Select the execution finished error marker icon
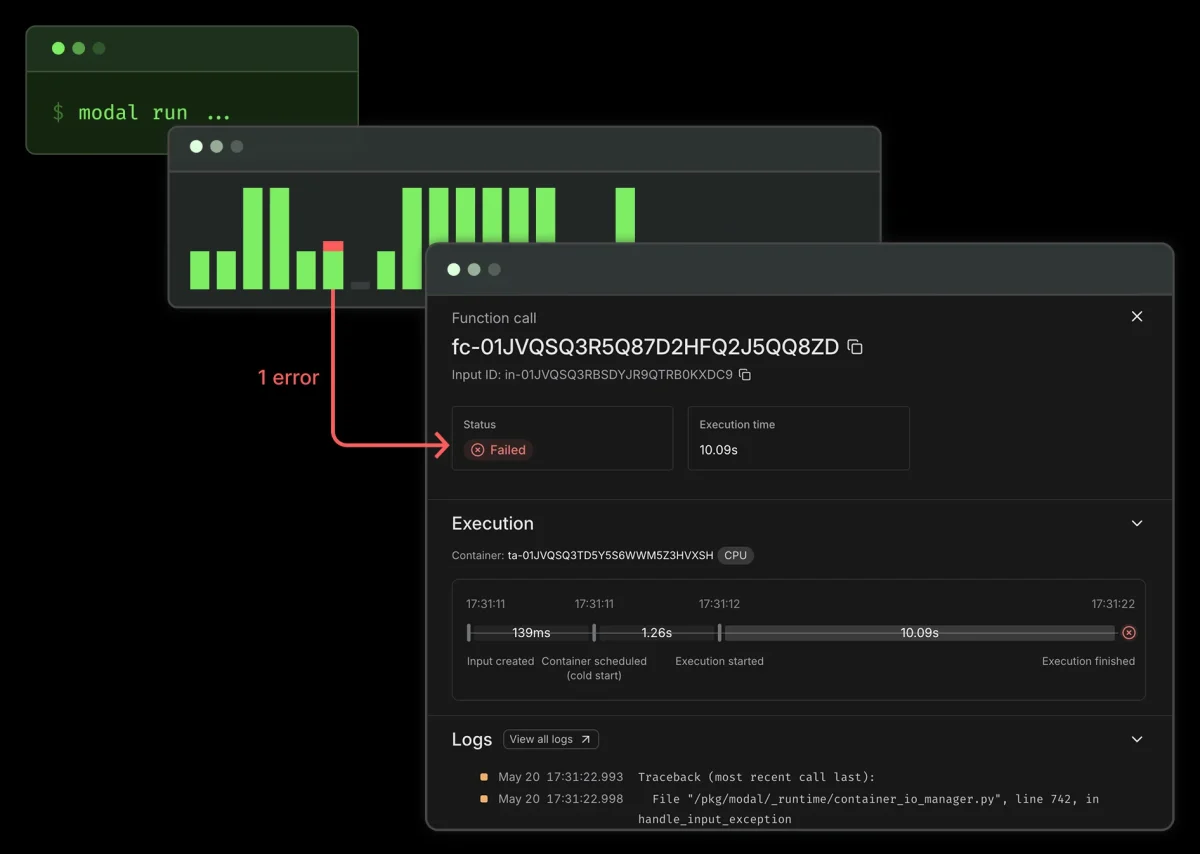Viewport: 1200px width, 854px height. [x=1129, y=633]
